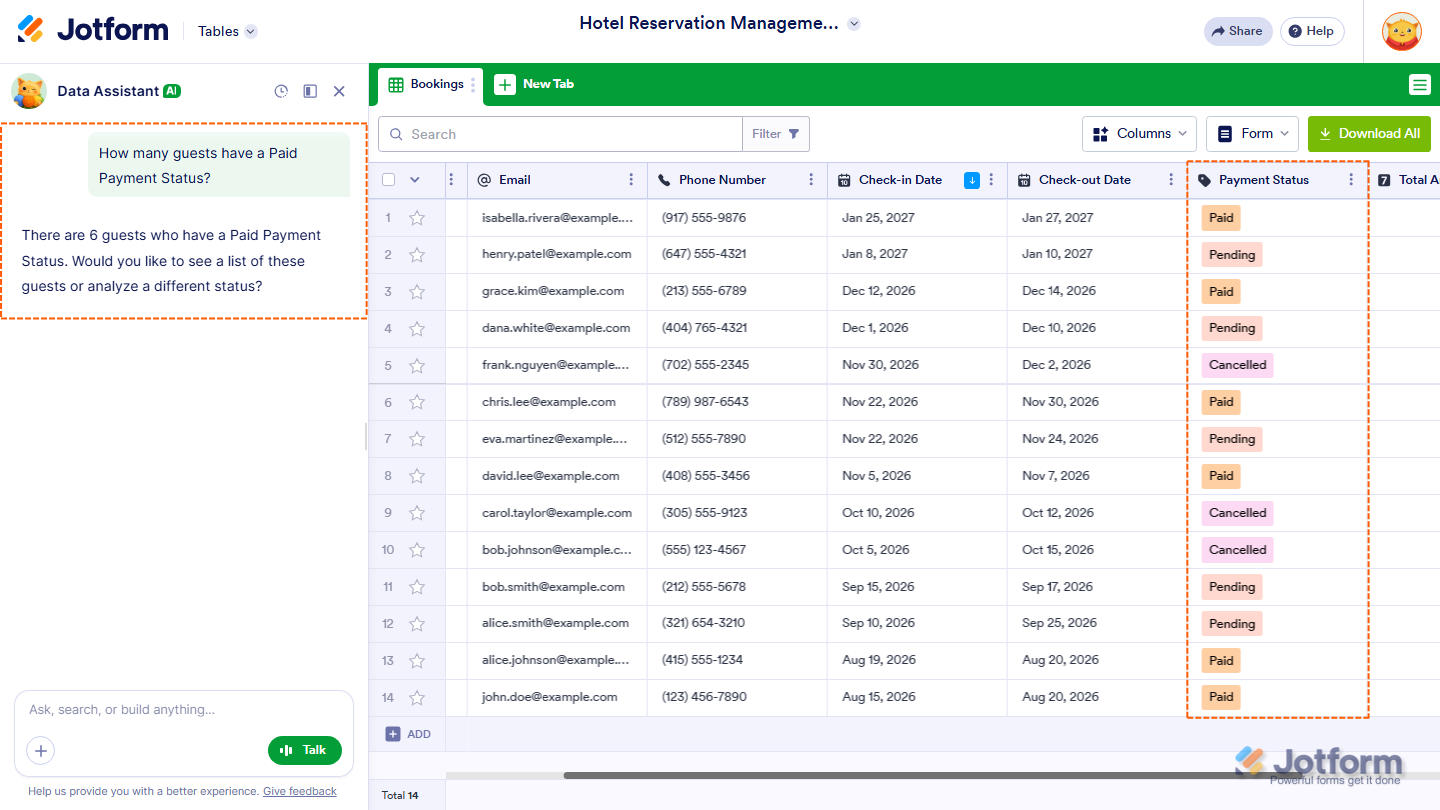Toggle the Data Assistant panel layout icon
Viewport: 1440px width, 810px height.
coord(310,91)
